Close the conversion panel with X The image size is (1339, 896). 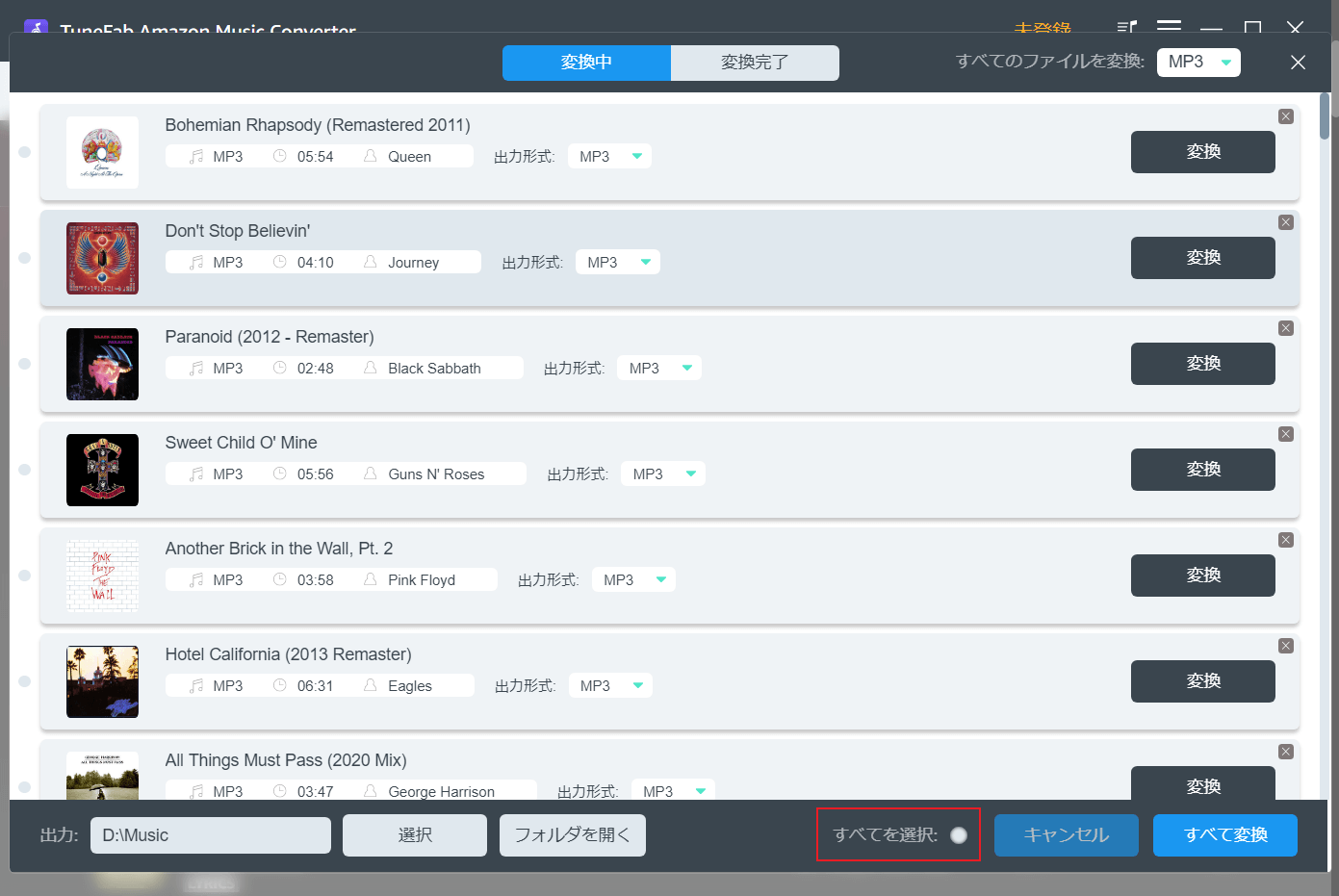[x=1298, y=63]
